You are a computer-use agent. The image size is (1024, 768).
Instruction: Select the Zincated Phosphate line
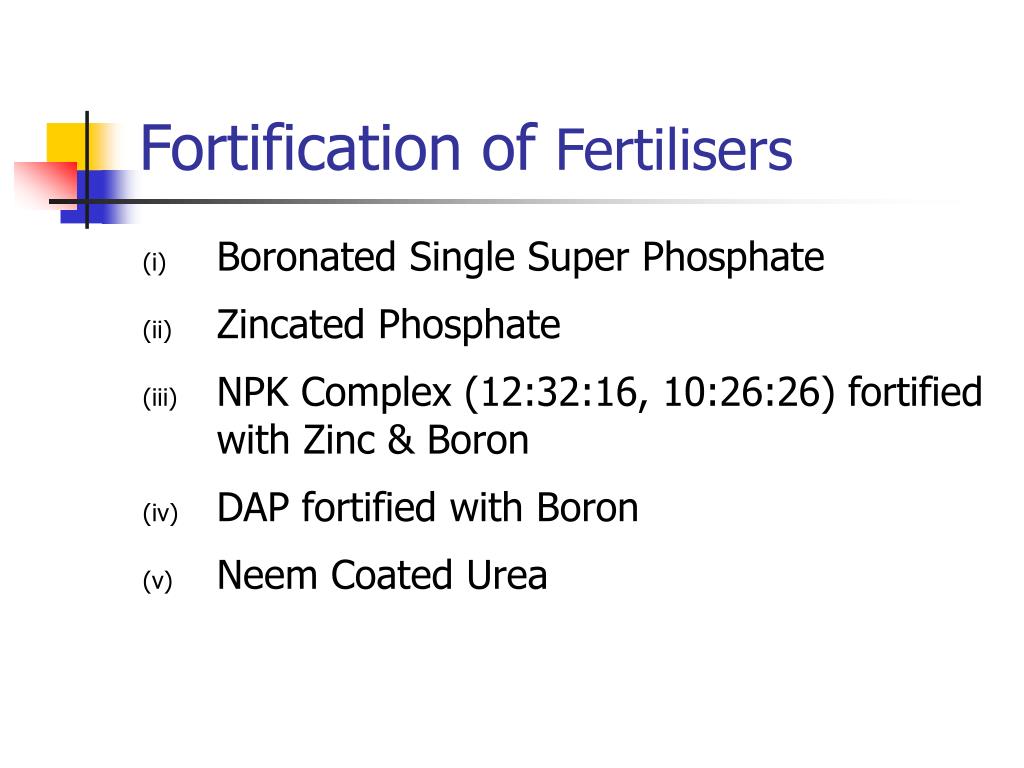(389, 326)
